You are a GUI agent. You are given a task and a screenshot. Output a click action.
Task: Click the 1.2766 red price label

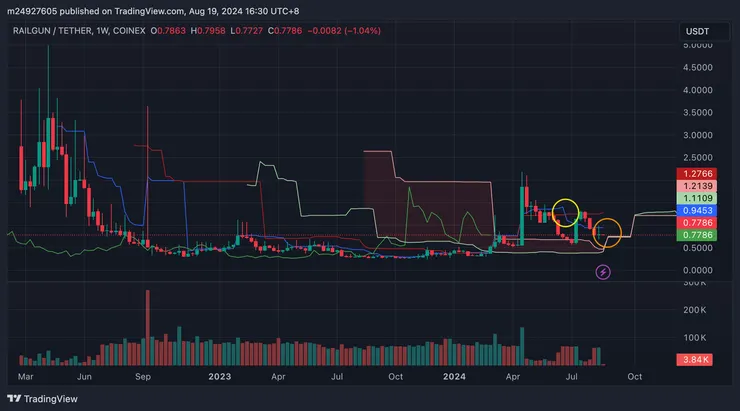[x=697, y=174]
